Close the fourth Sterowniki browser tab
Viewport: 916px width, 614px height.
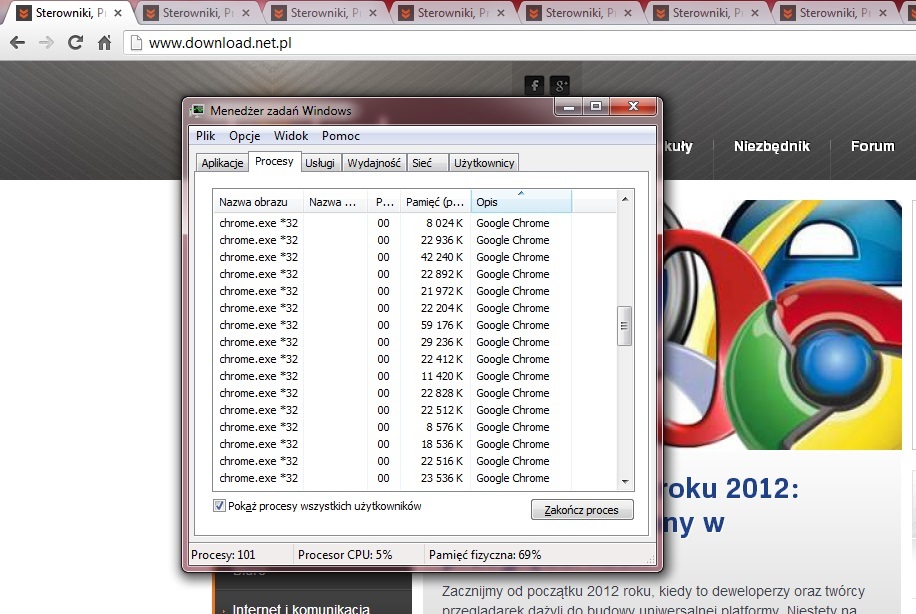501,13
